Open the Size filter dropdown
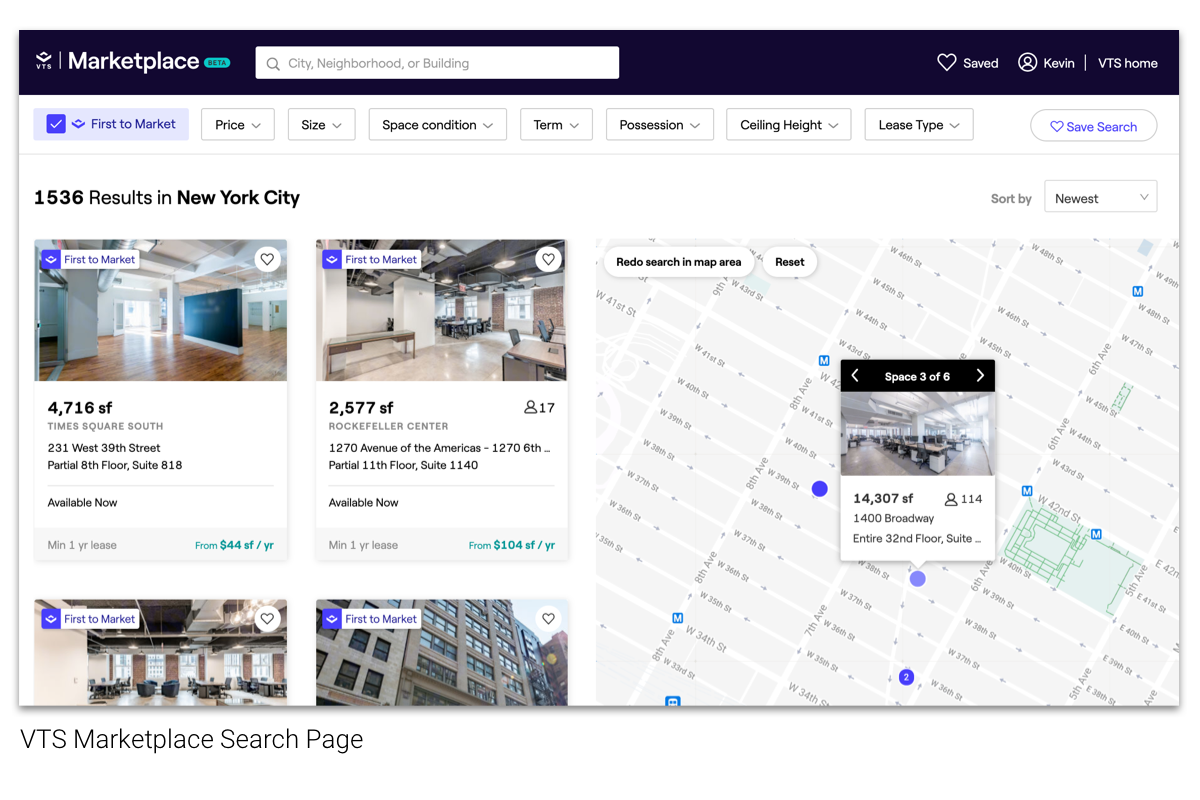Screen dimensions: 1200x800 (322, 125)
